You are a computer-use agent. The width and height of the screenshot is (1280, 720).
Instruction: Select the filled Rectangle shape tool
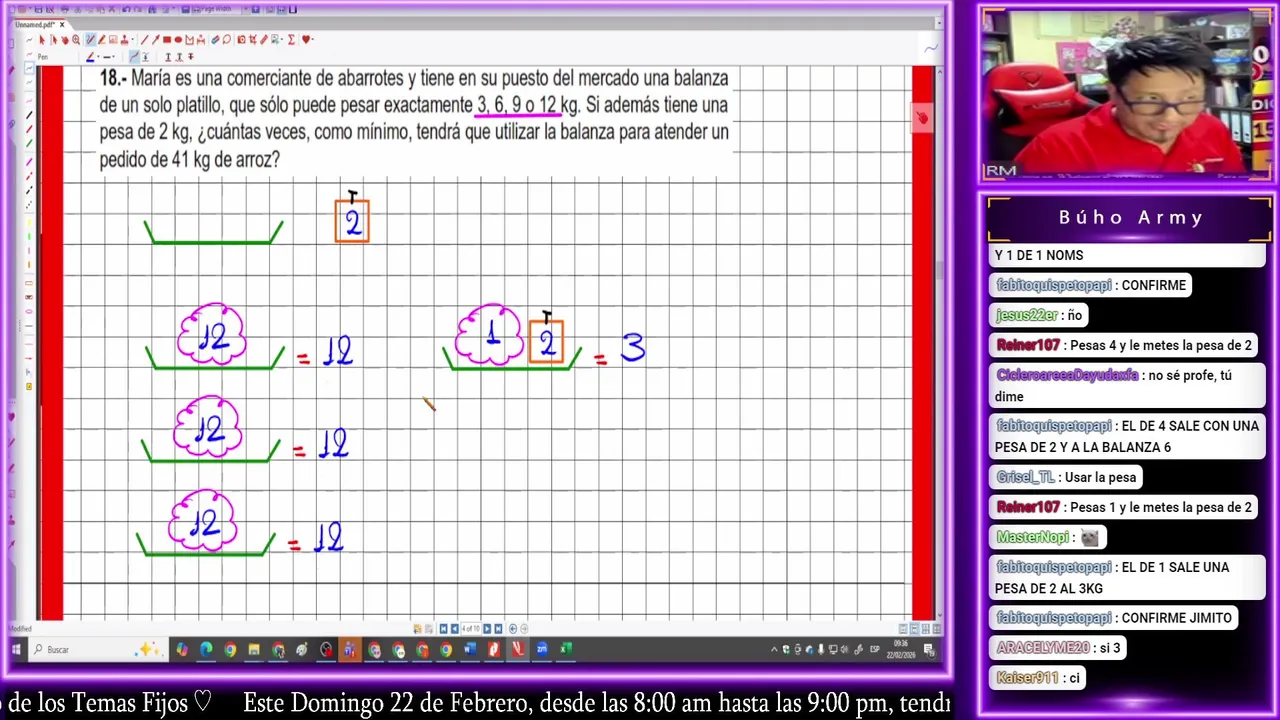click(x=167, y=39)
